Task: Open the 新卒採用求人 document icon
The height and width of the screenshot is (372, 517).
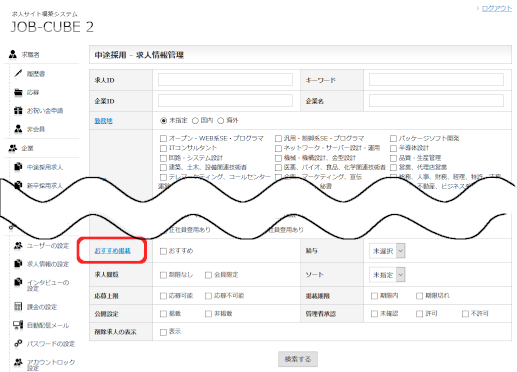Action: (18, 185)
